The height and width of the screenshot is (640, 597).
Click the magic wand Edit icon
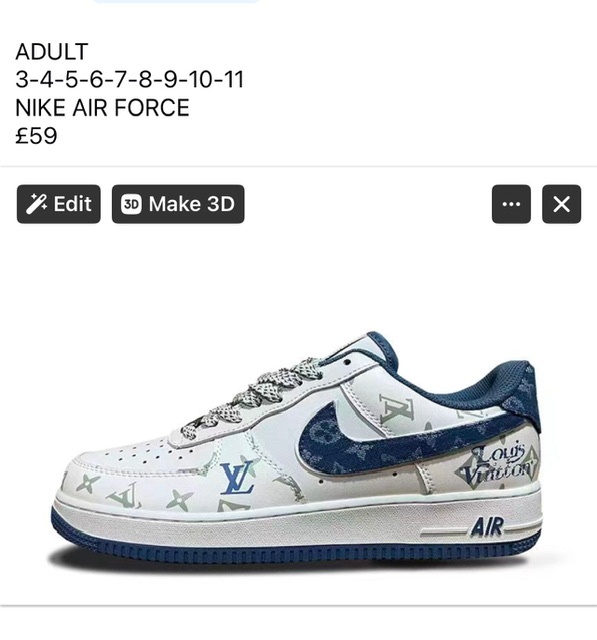(x=36, y=204)
